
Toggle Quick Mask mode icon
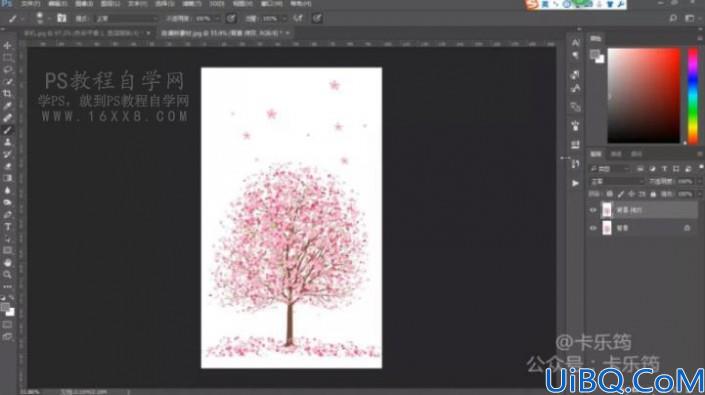tap(8, 324)
